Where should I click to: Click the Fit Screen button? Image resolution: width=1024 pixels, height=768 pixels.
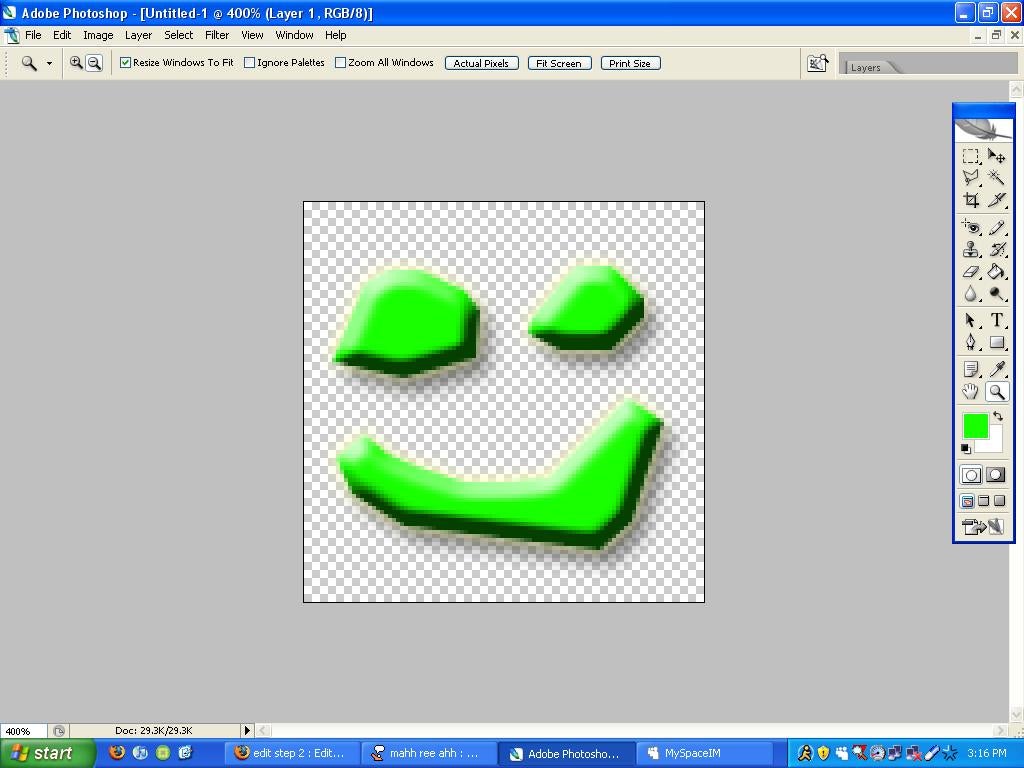(x=558, y=62)
